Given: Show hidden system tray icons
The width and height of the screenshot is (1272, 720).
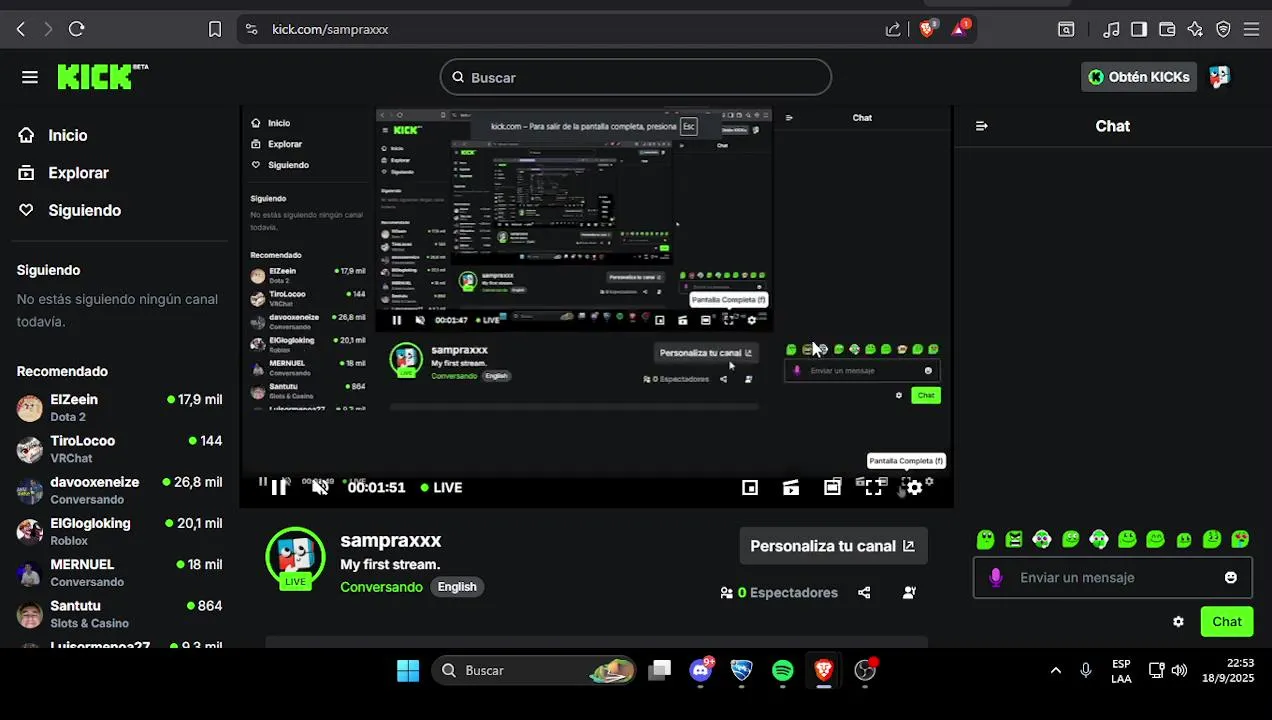Looking at the screenshot, I should pos(1055,670).
